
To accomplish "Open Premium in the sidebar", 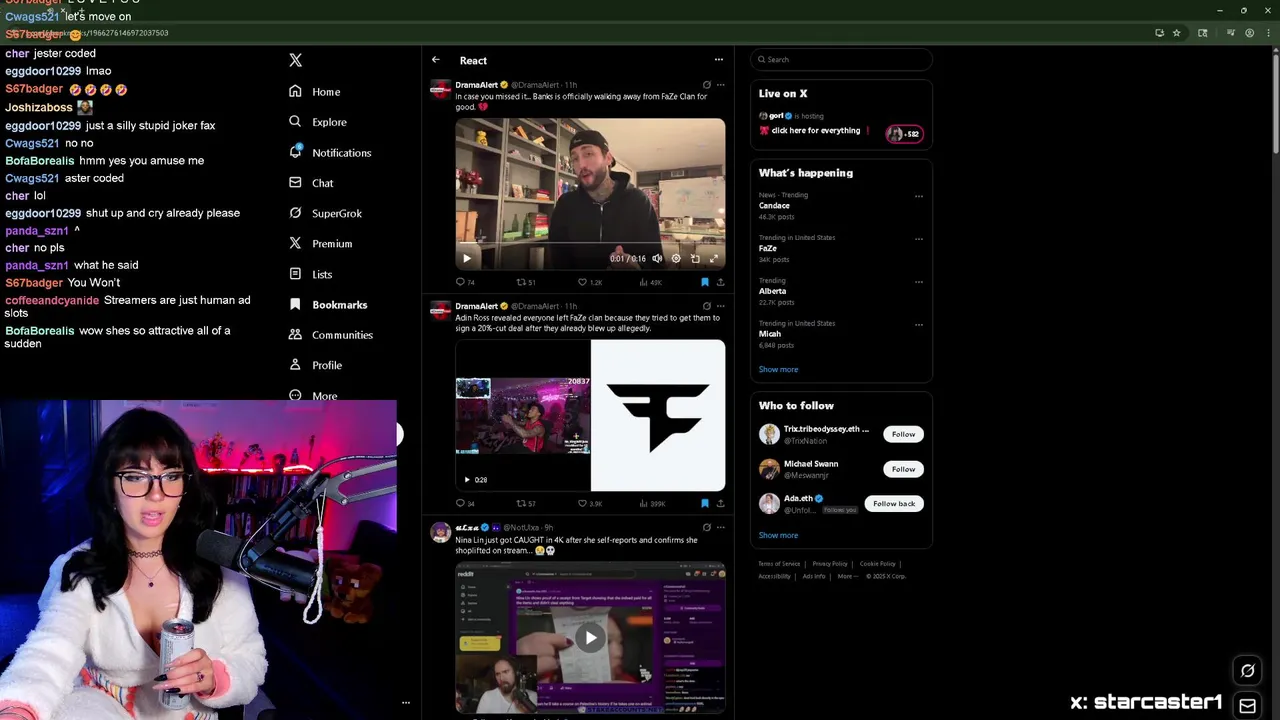I will click(x=320, y=244).
